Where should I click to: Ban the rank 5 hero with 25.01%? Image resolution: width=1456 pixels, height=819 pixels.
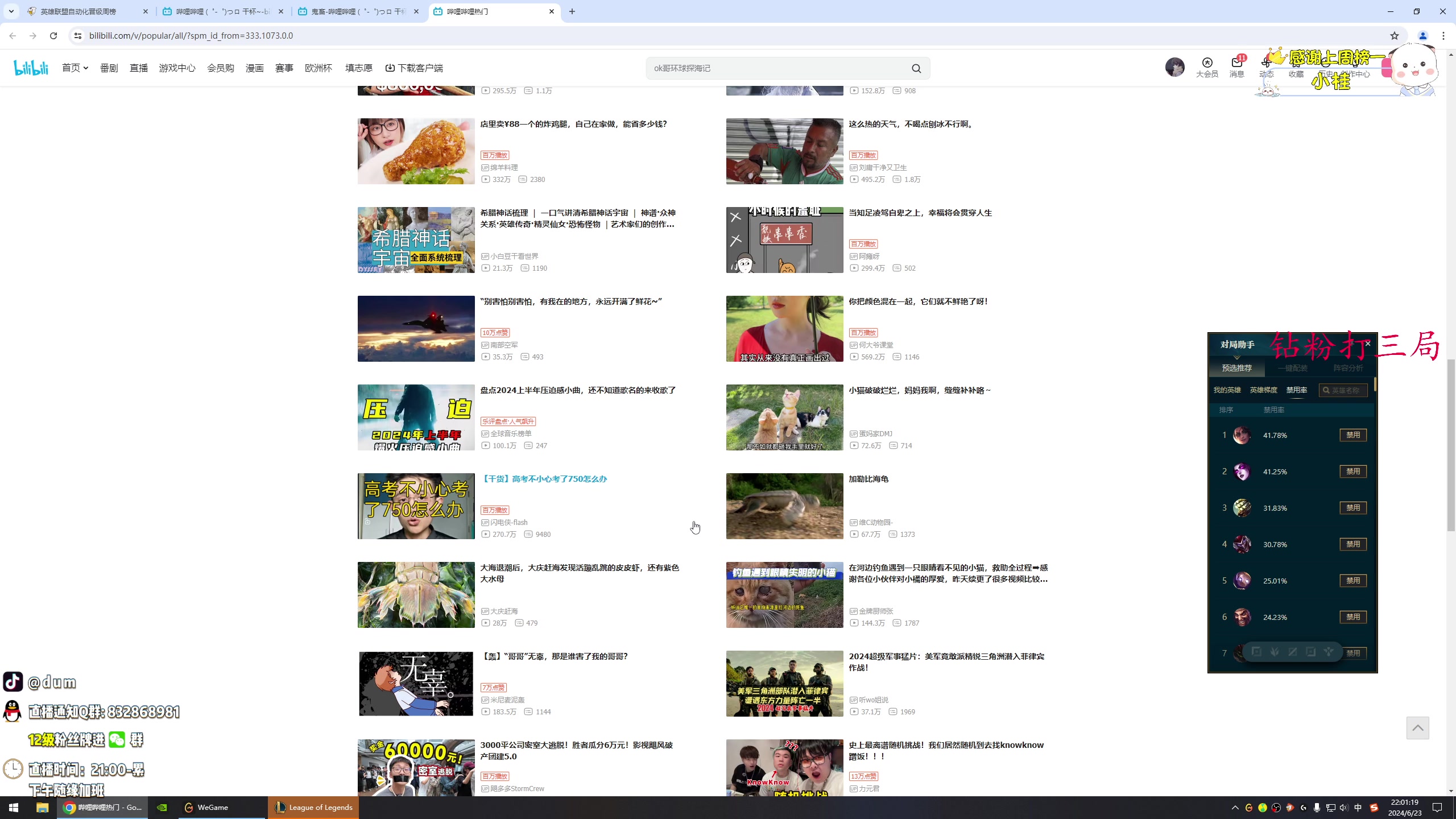[1353, 581]
